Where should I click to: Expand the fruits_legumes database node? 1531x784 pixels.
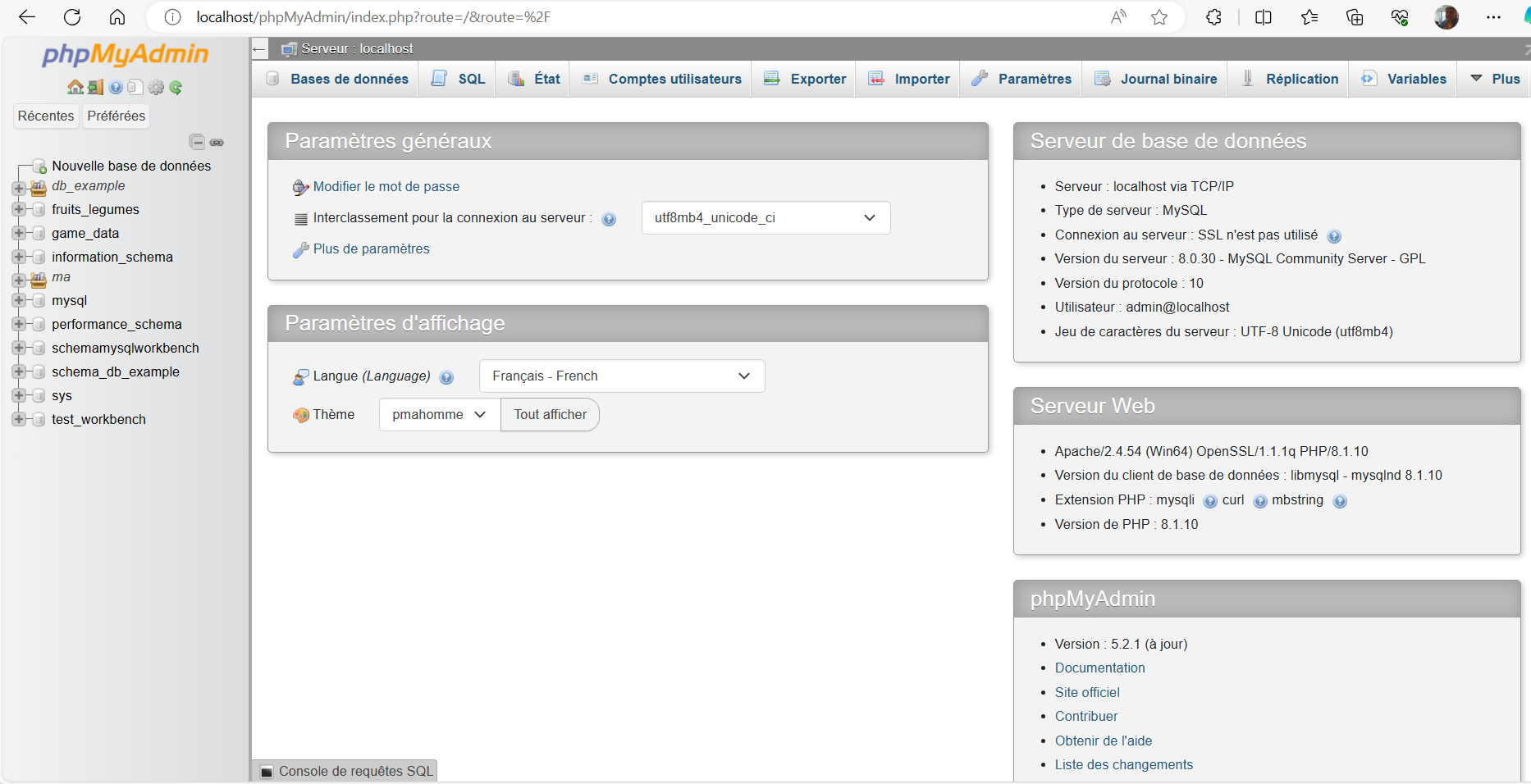pos(19,210)
